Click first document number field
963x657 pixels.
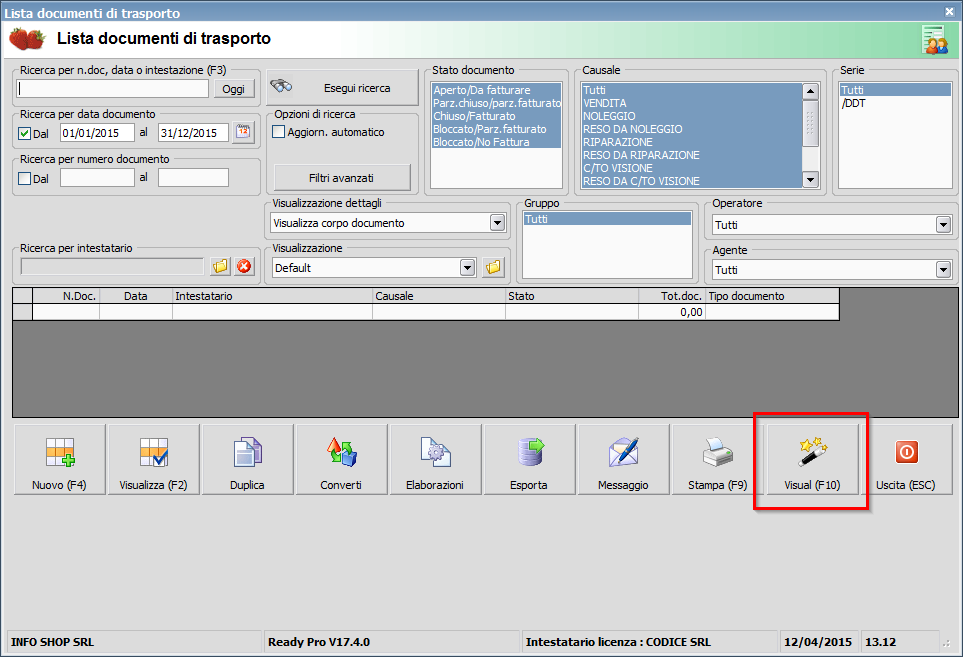(x=97, y=178)
